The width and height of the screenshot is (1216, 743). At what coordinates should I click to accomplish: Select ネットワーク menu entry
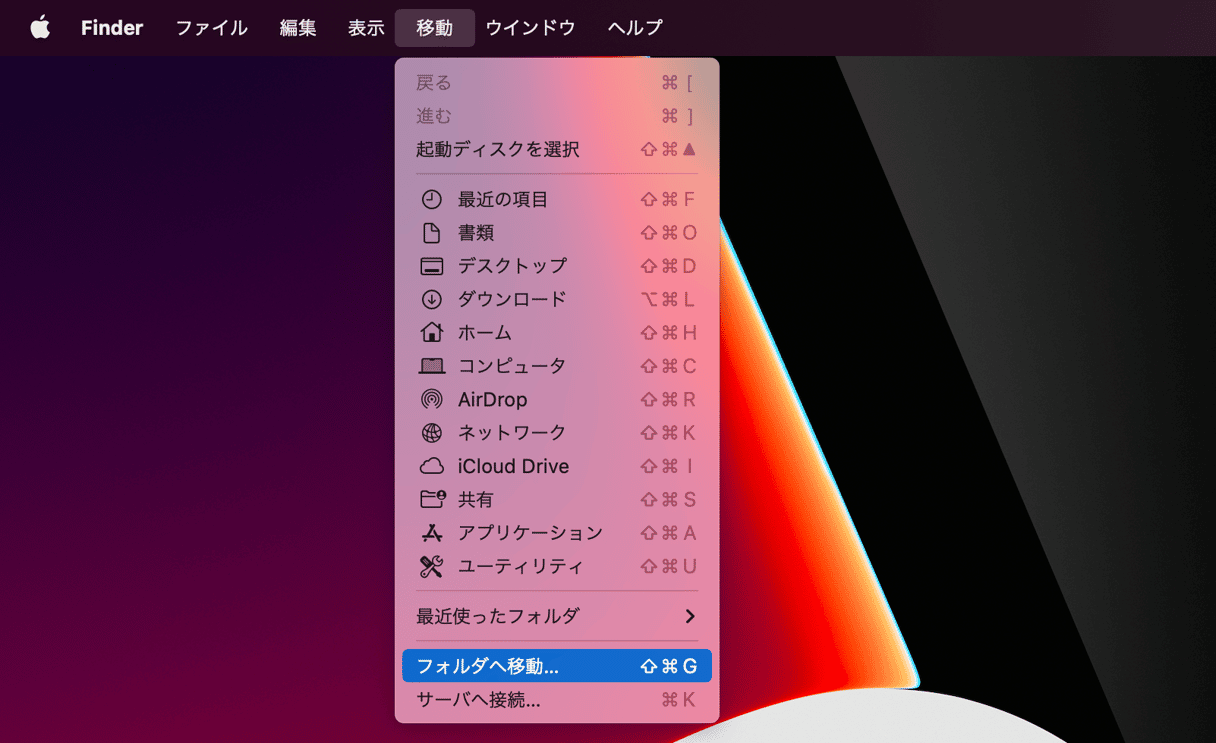557,433
